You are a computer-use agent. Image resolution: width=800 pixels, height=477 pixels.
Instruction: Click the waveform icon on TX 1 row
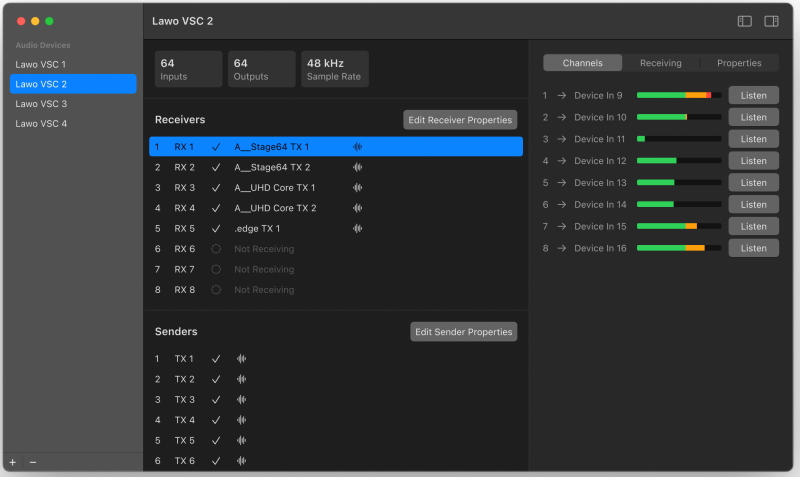[241, 359]
